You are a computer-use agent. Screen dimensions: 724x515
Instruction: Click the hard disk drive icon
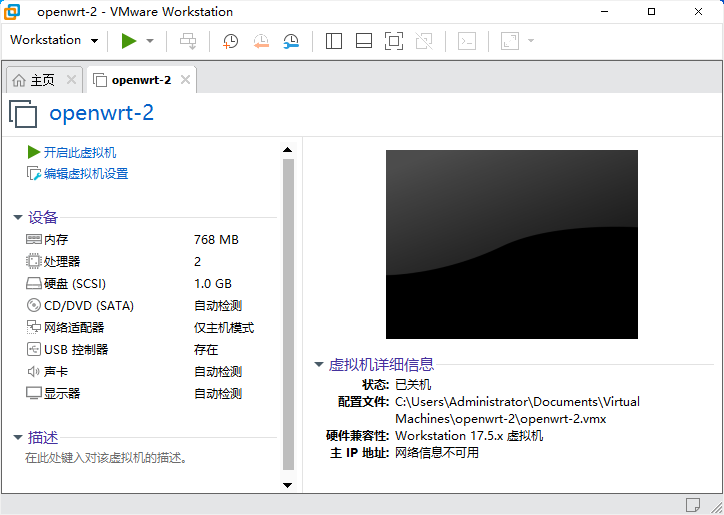tap(34, 284)
